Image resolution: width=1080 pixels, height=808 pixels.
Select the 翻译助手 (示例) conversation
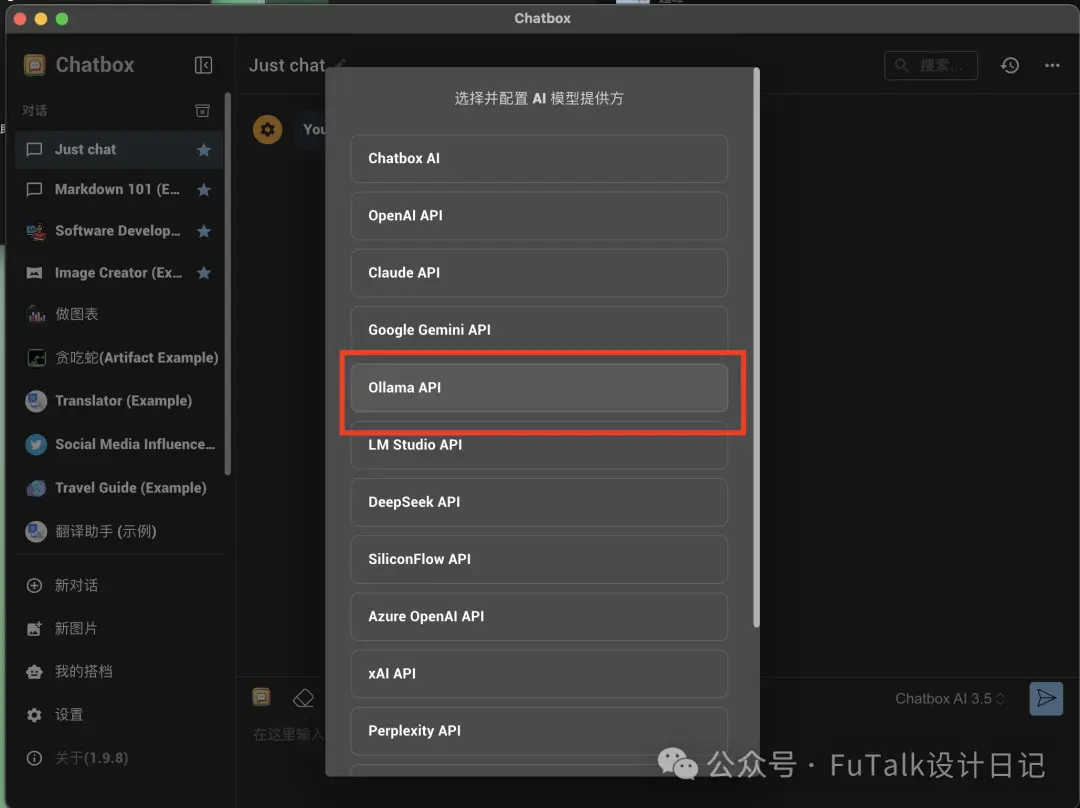tap(118, 531)
